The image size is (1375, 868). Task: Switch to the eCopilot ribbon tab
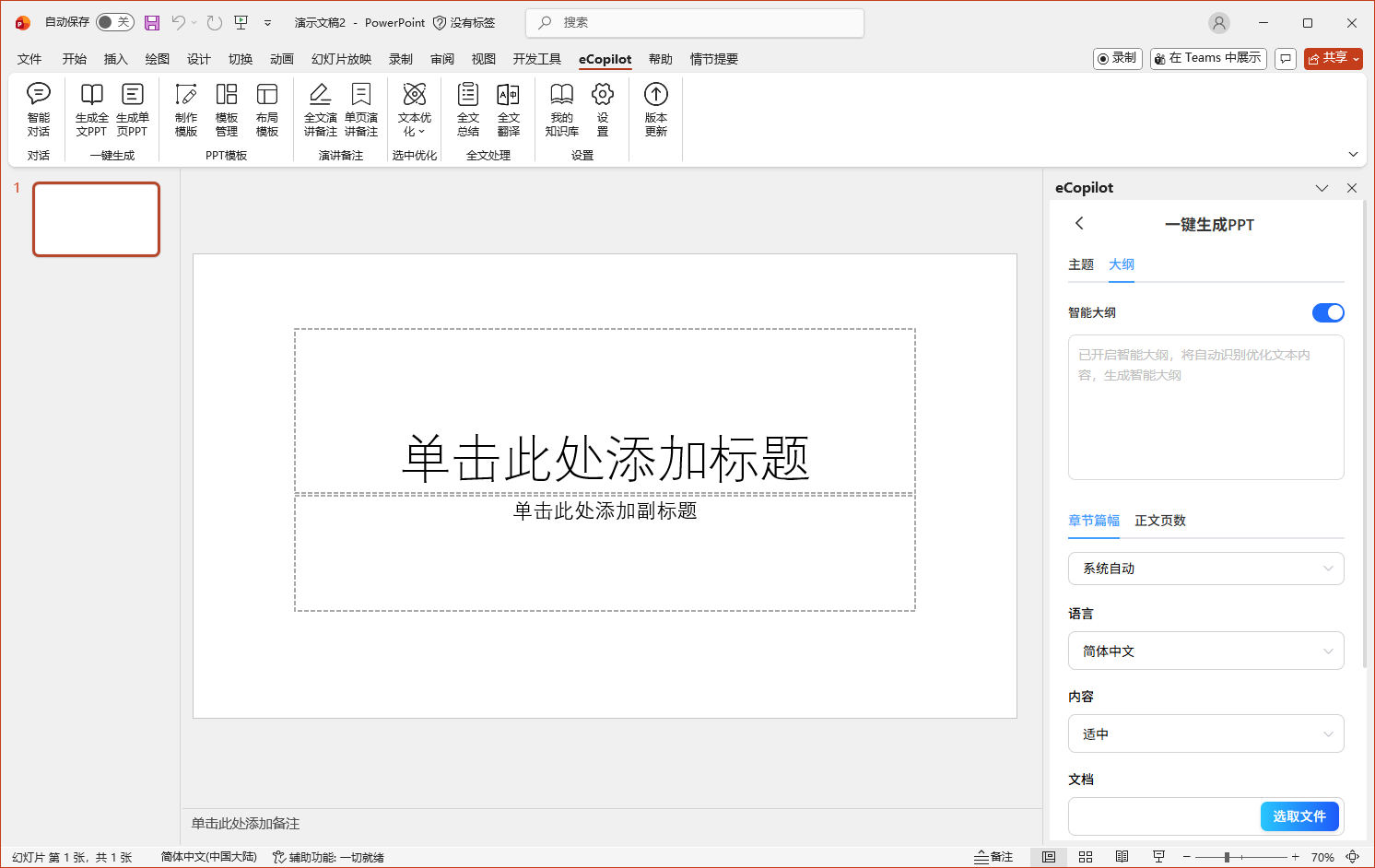click(605, 58)
